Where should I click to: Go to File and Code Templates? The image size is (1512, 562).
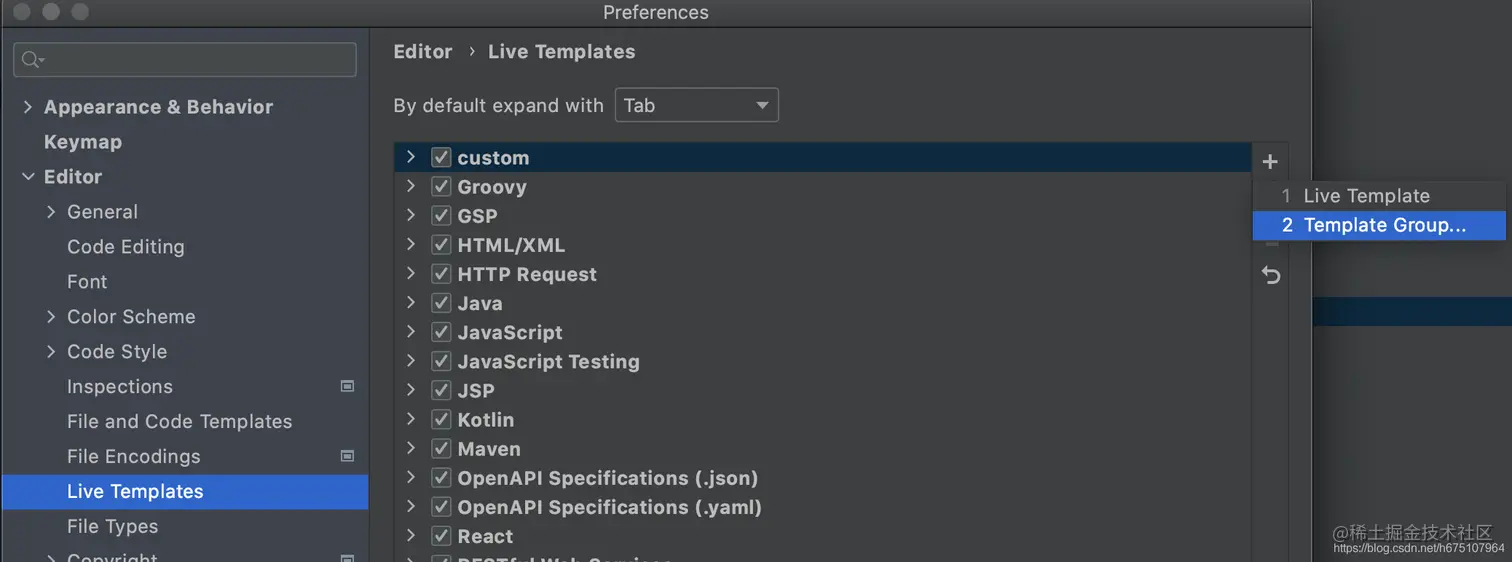(x=179, y=421)
